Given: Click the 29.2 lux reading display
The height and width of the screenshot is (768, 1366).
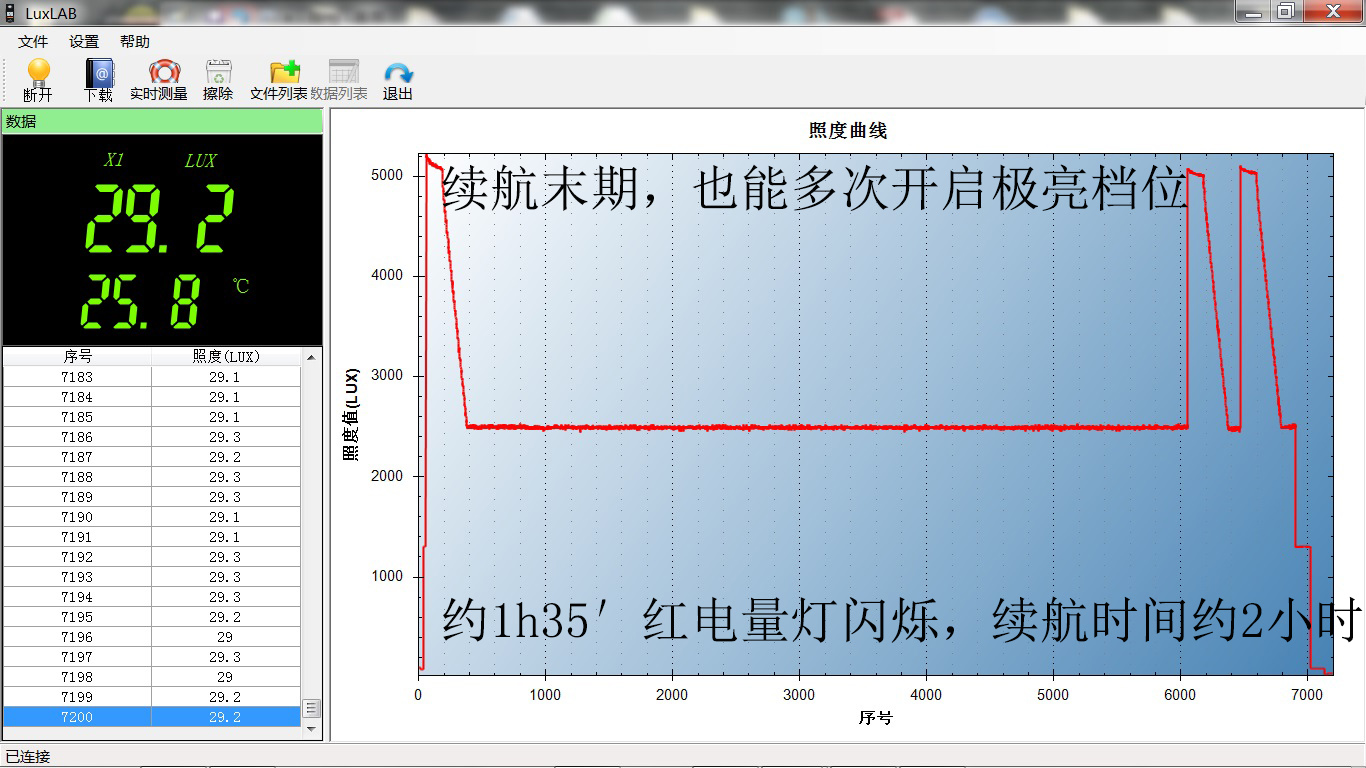Looking at the screenshot, I should (161, 219).
